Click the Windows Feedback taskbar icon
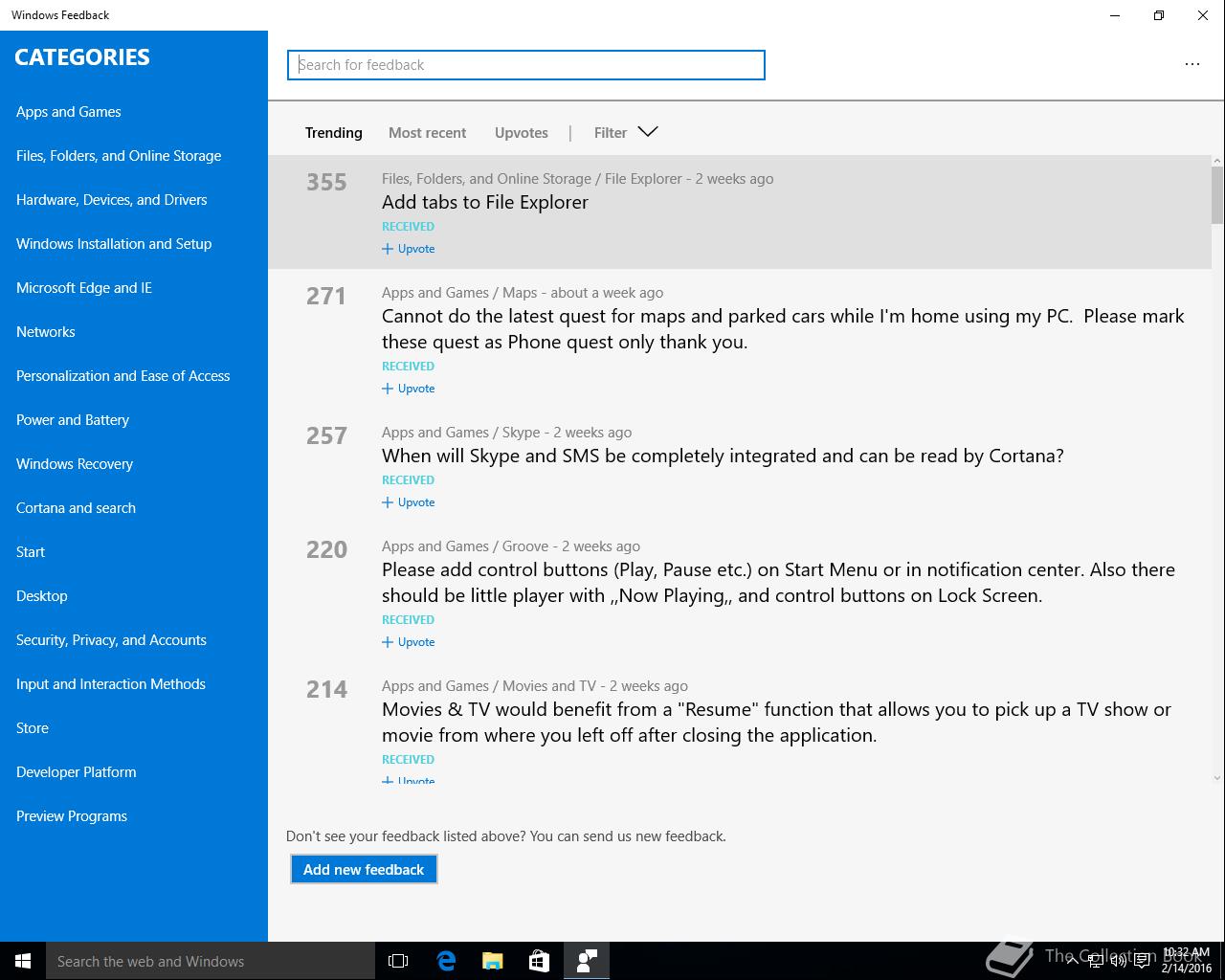Image resolution: width=1225 pixels, height=980 pixels. click(587, 961)
